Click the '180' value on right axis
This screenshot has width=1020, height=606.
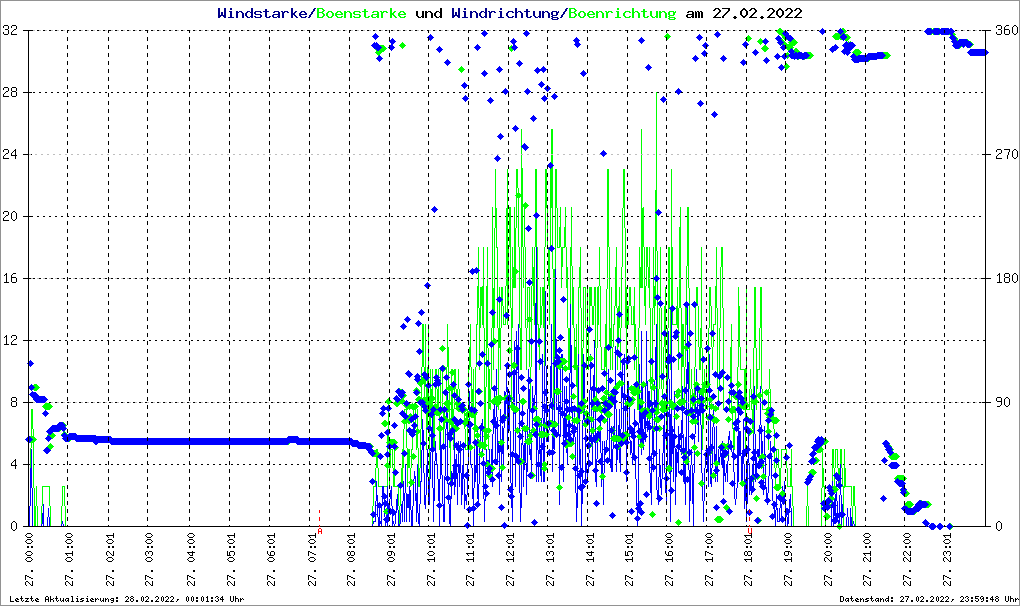pyautogui.click(x=1004, y=278)
